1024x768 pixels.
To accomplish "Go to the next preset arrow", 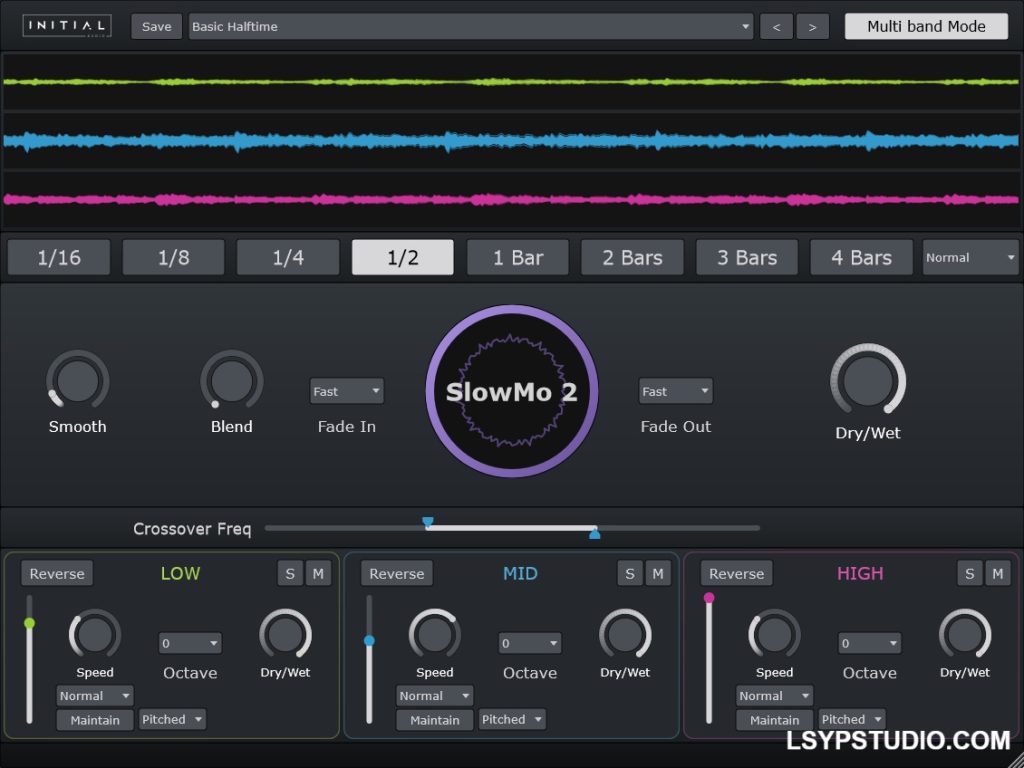I will point(812,27).
